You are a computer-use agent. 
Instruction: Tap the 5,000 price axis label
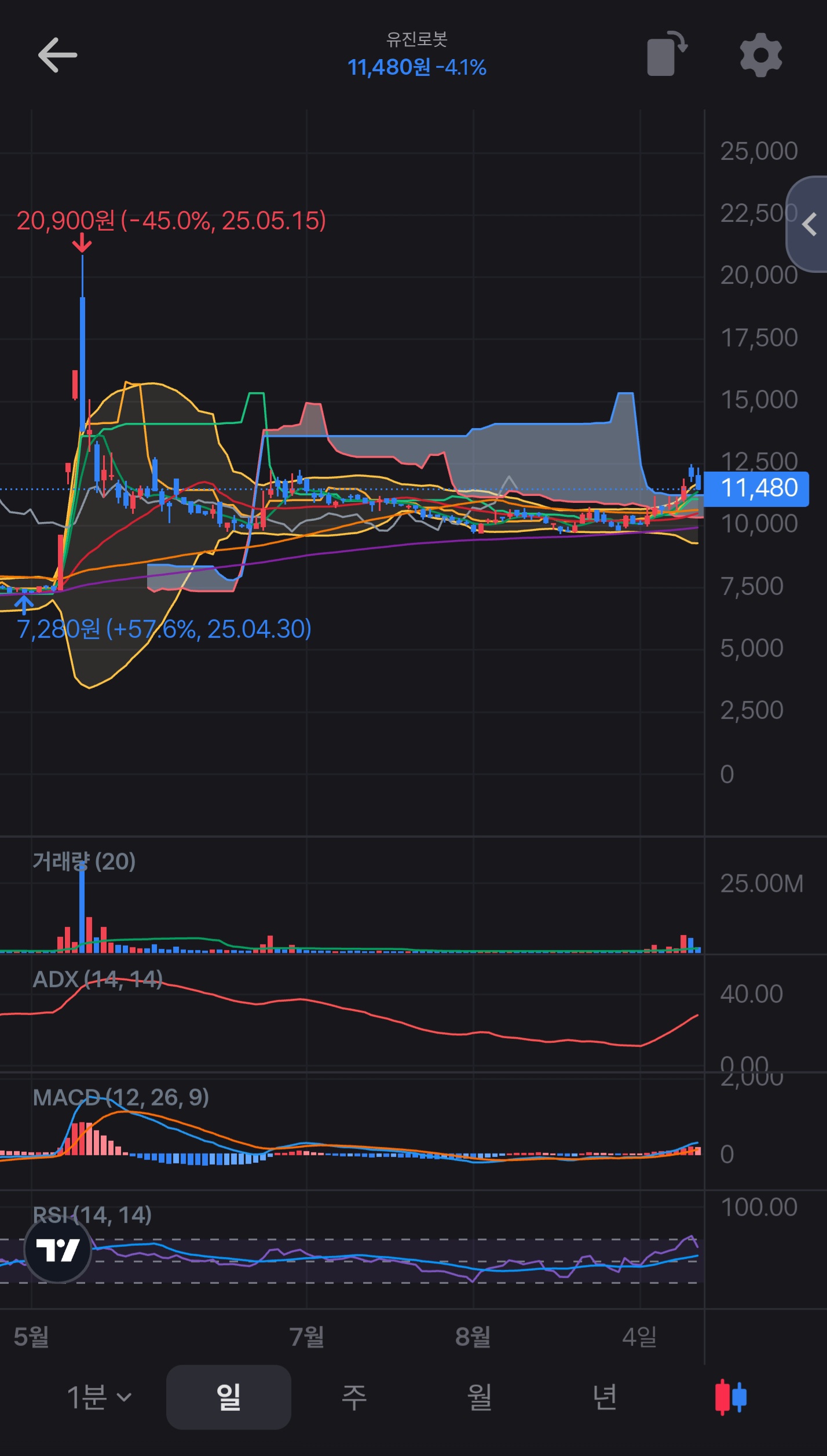coord(752,648)
